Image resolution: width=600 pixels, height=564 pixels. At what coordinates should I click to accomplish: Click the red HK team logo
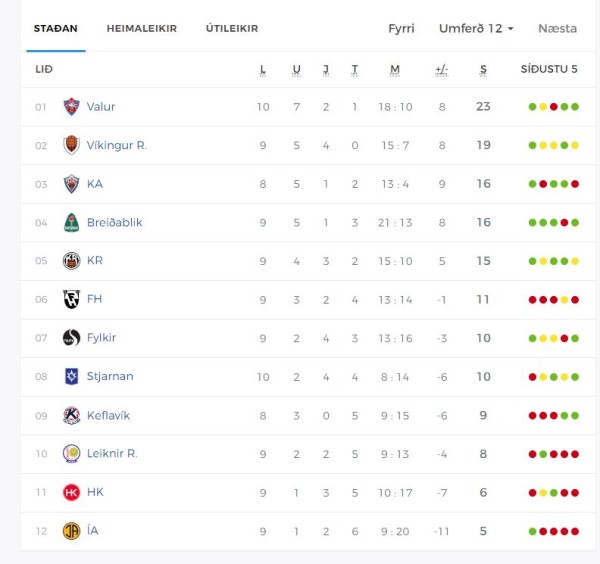click(x=71, y=492)
